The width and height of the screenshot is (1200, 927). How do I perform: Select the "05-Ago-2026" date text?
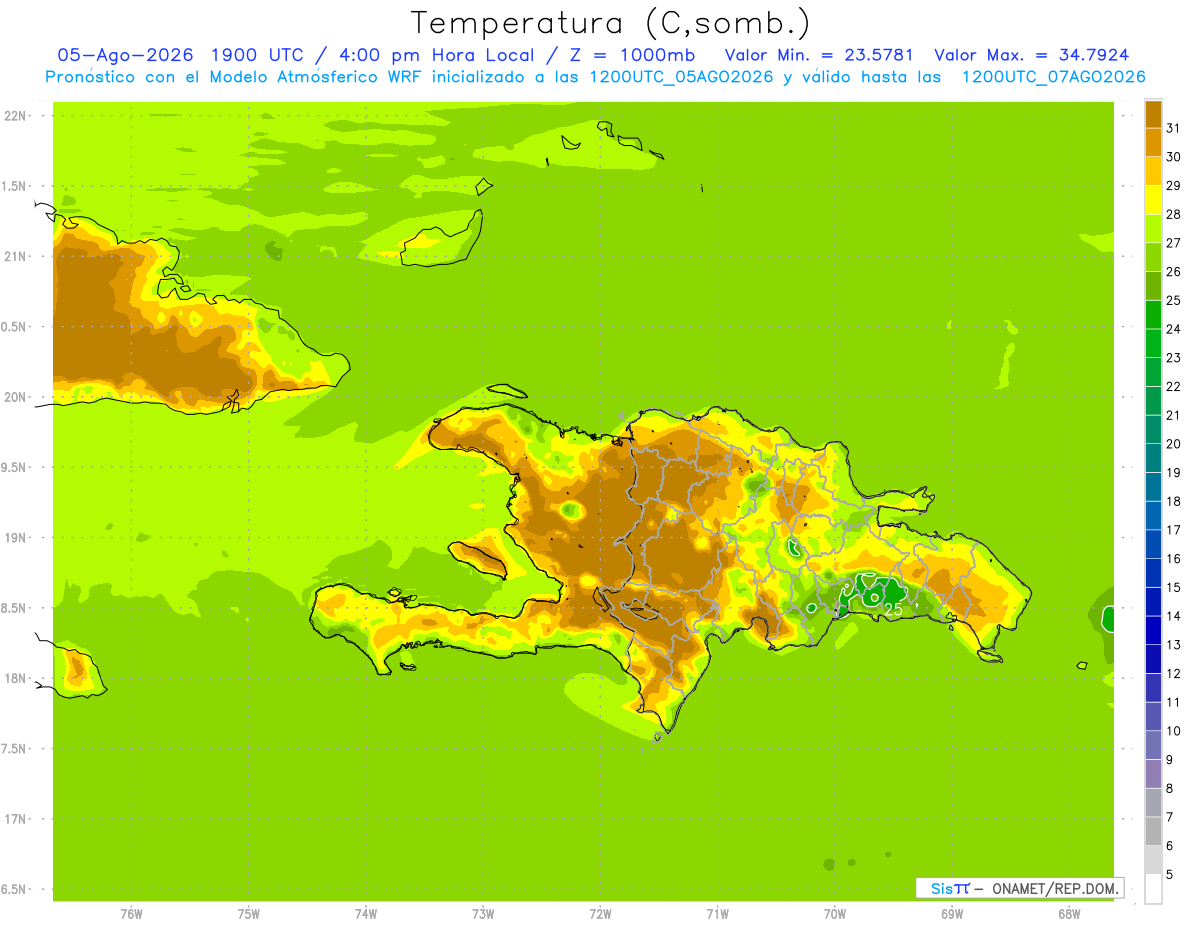[x=123, y=55]
